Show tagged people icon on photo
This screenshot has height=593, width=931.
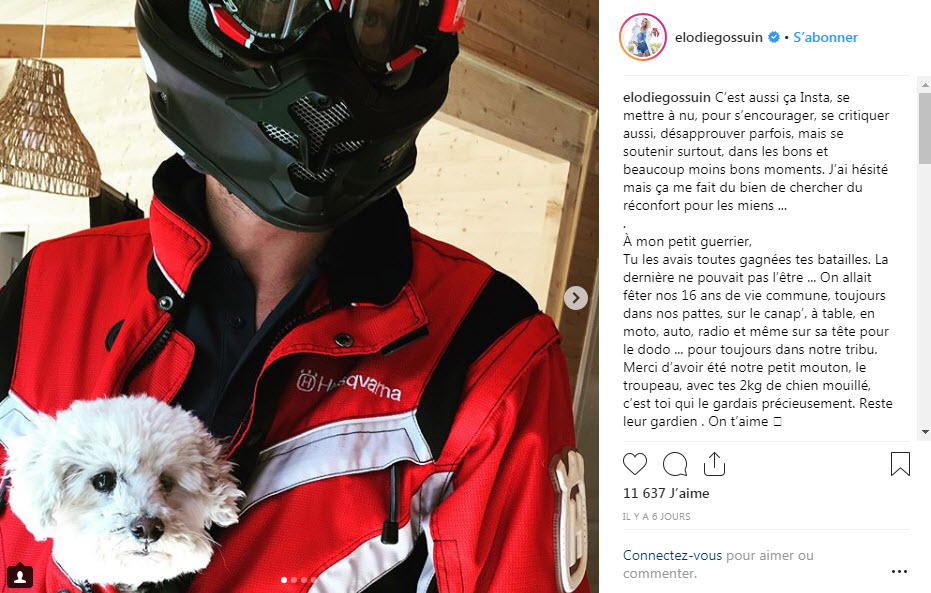pyautogui.click(x=20, y=576)
